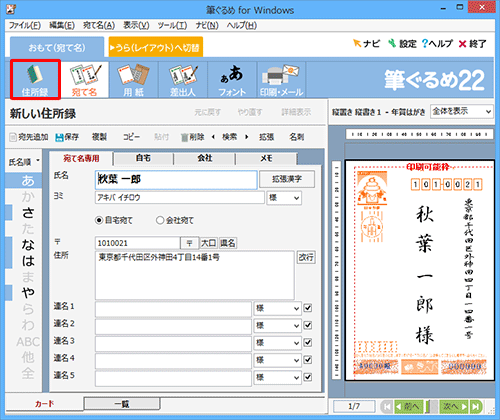Image resolution: width=500 pixels, height=420 pixels.
Task: Jump to first record in preview navigation
Action: [x=387, y=406]
